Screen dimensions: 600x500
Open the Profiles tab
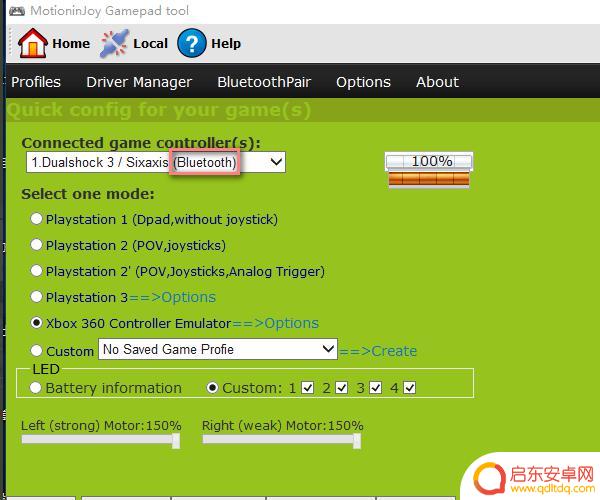click(36, 82)
